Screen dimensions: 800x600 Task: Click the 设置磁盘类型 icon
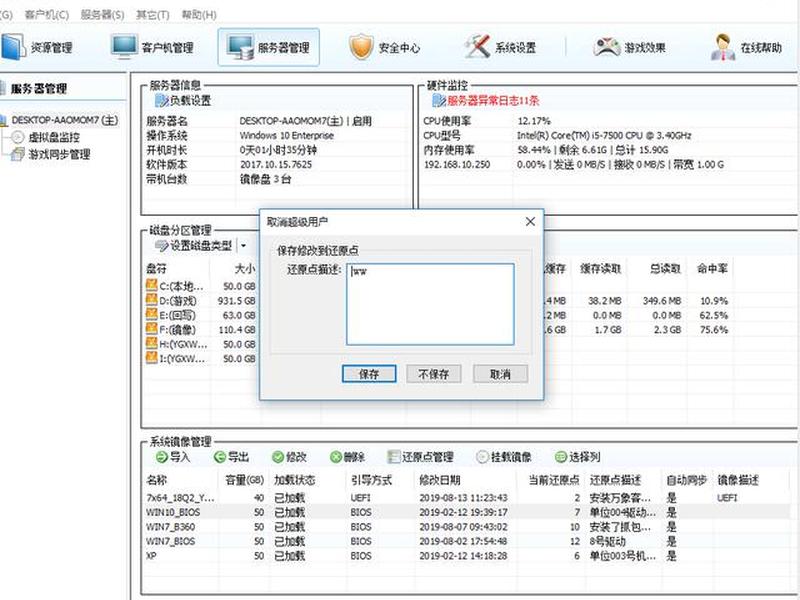(x=161, y=246)
